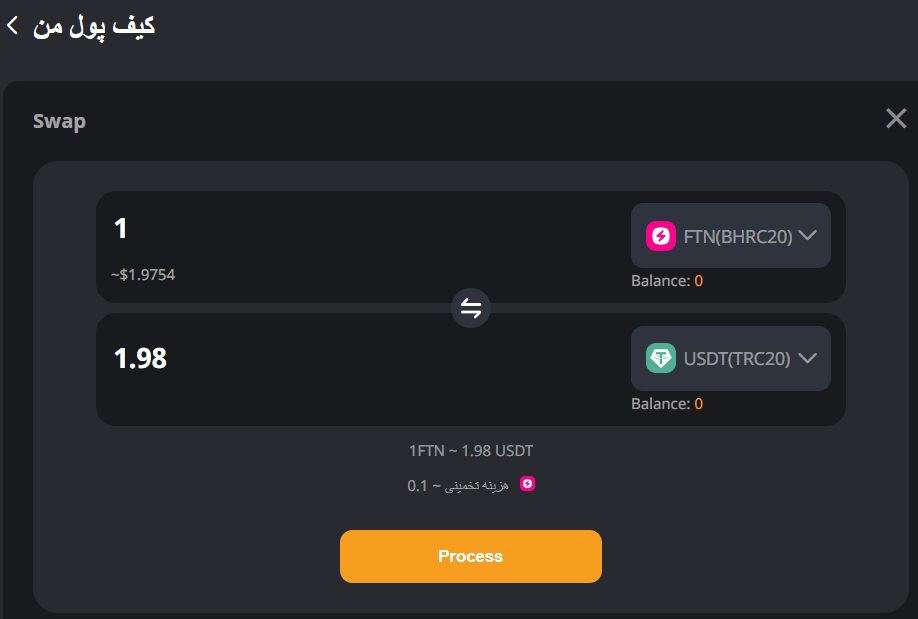
Task: Click the green USDT Tether logo
Action: coord(661,358)
